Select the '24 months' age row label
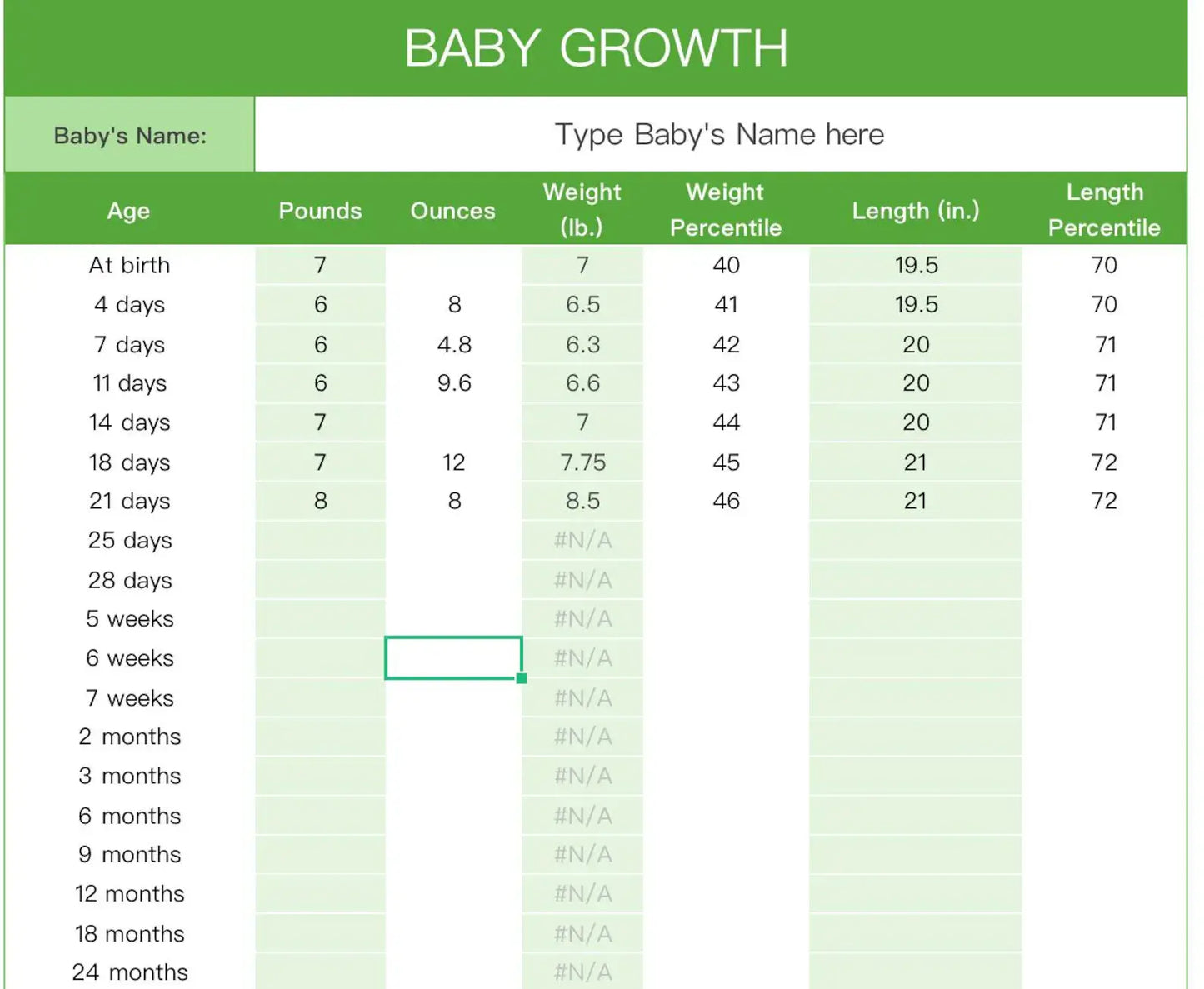The image size is (1204, 989). [x=130, y=972]
